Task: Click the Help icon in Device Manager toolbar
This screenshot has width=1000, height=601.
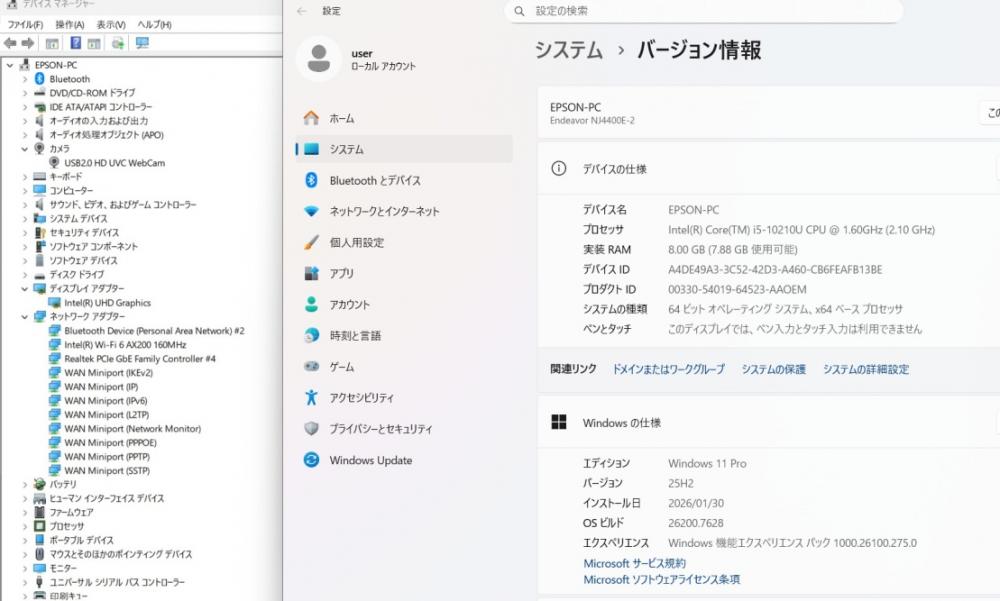Action: 75,43
